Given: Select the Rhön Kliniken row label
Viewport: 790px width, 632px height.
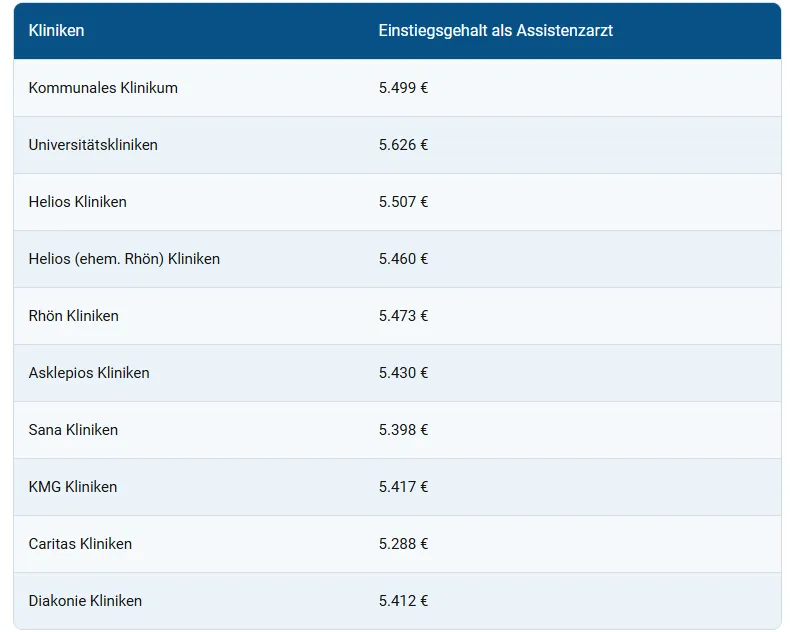Looking at the screenshot, I should (x=74, y=316).
